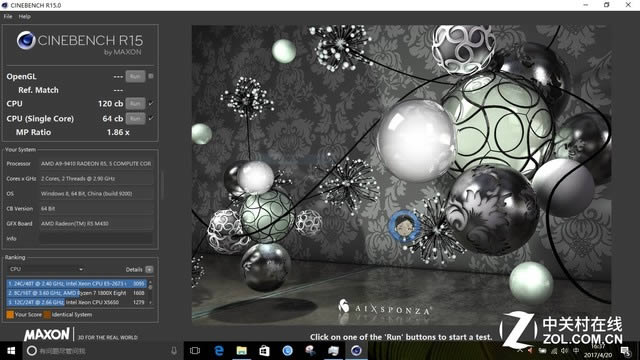Open the Windows Start menu
This screenshot has height=360, width=640.
(x=11, y=351)
